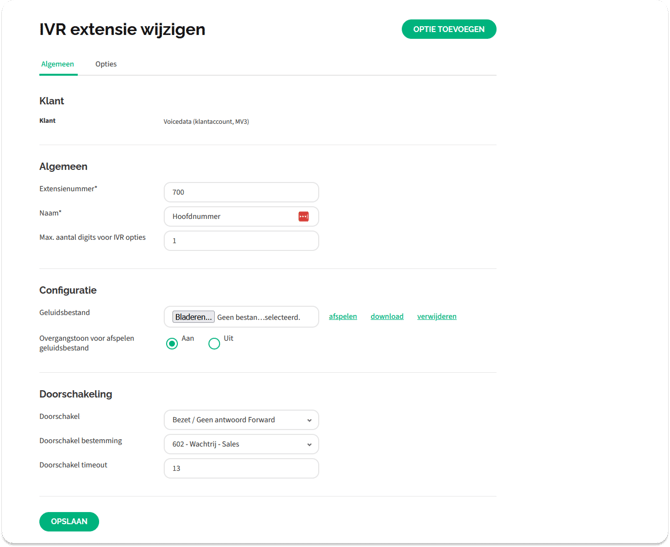This screenshot has width=670, height=547.
Task: Click the afspelen link
Action: coord(343,316)
